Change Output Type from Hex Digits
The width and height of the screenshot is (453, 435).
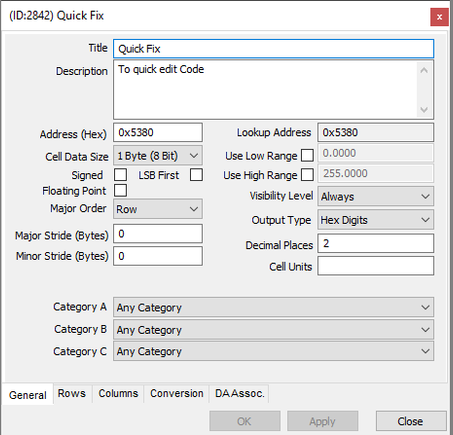[x=376, y=220]
